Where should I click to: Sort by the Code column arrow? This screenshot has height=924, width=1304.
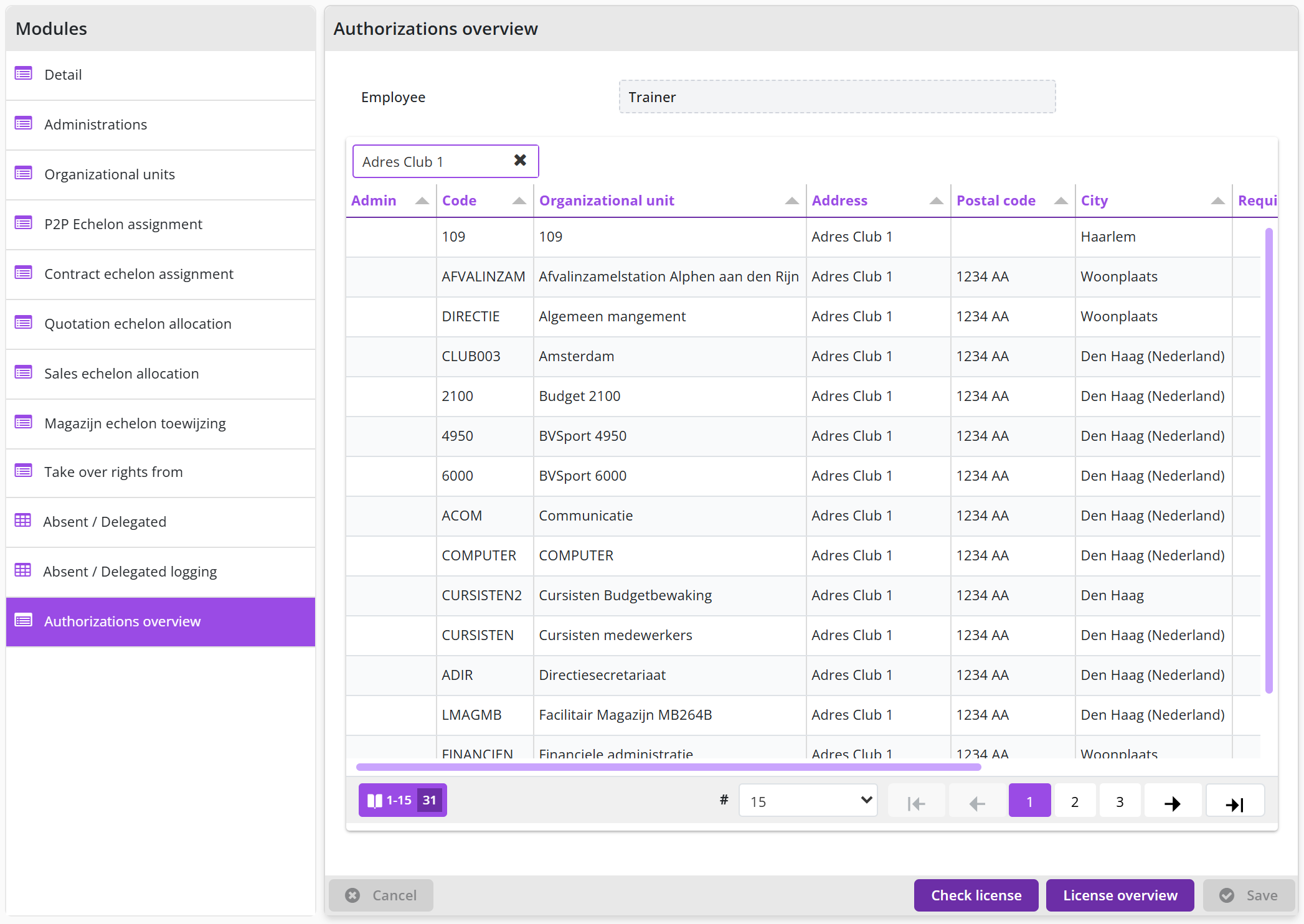[x=519, y=200]
